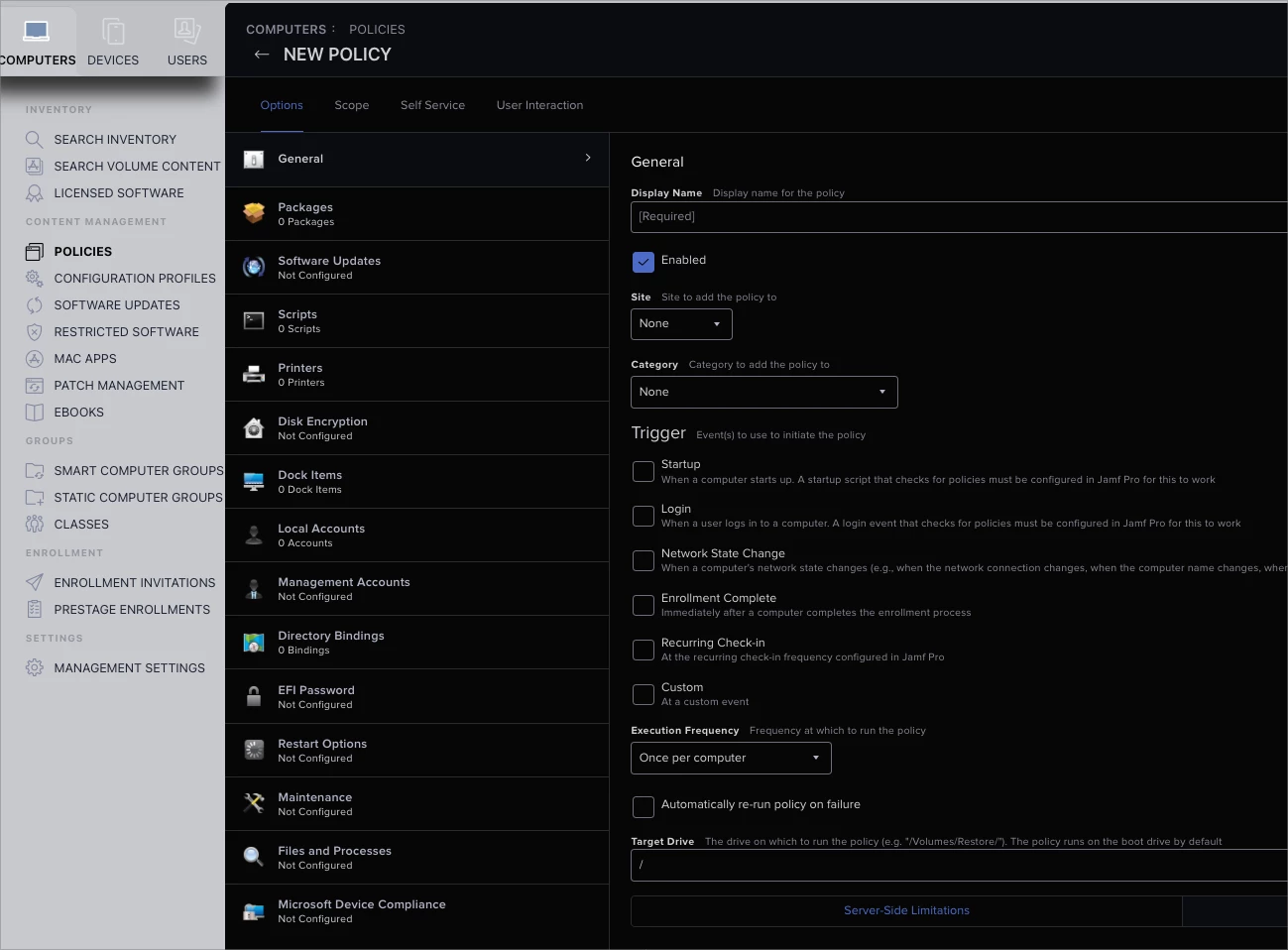1288x950 pixels.
Task: Tick the Custom trigger checkbox
Action: [x=644, y=694]
